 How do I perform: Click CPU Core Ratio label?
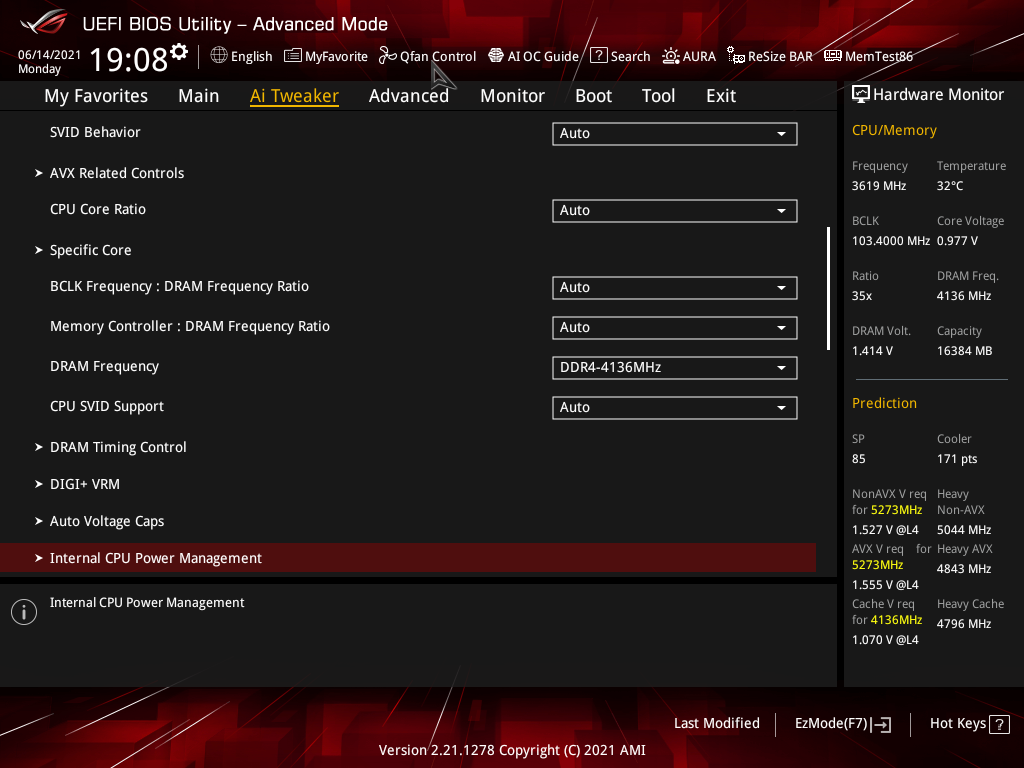tap(98, 210)
